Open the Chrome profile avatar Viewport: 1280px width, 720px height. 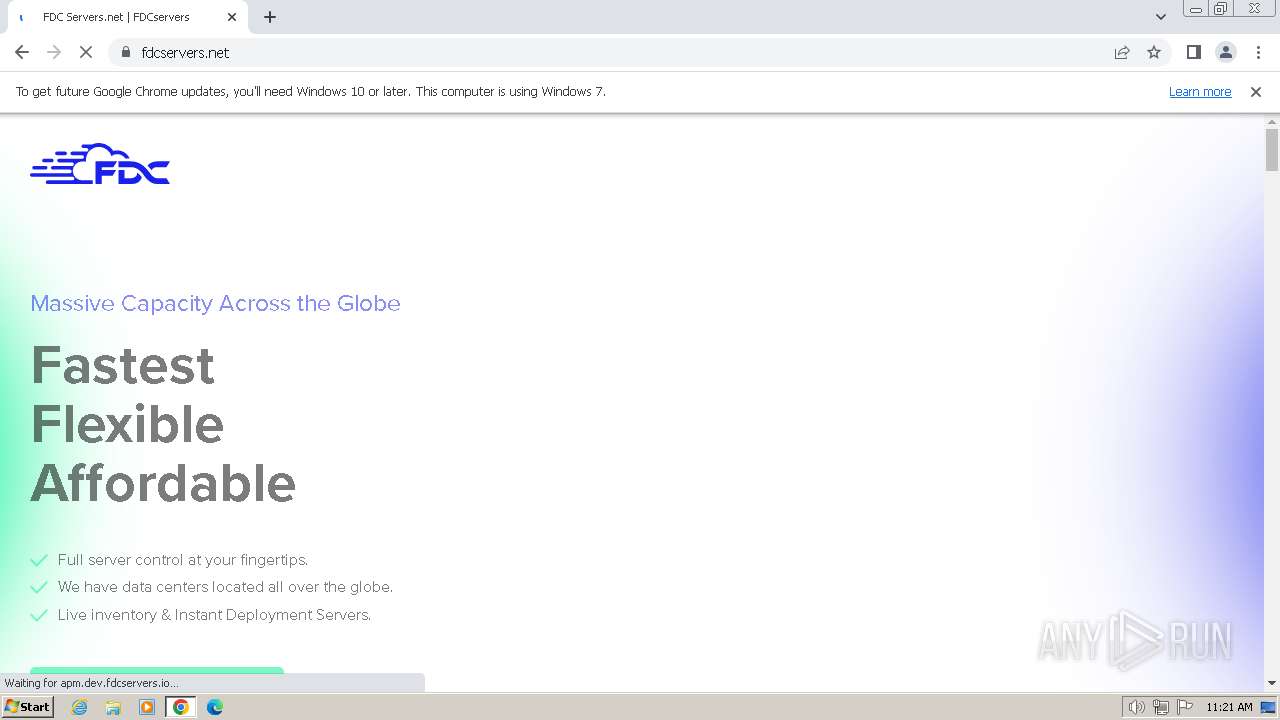(1225, 52)
